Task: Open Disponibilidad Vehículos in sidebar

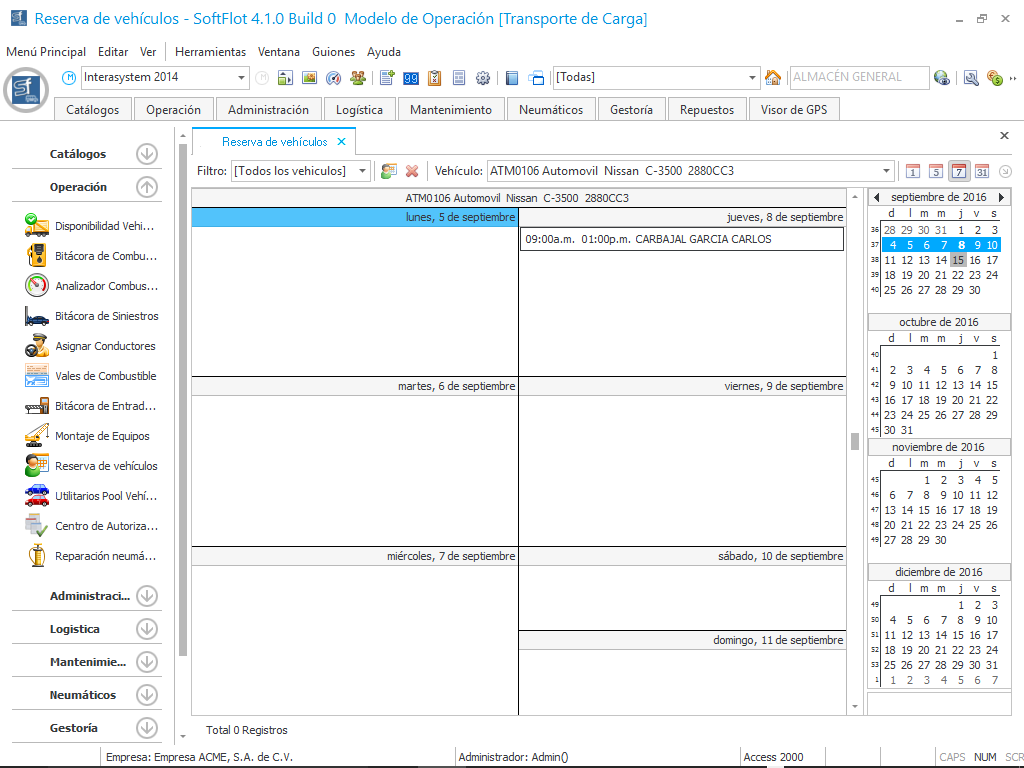Action: point(105,226)
